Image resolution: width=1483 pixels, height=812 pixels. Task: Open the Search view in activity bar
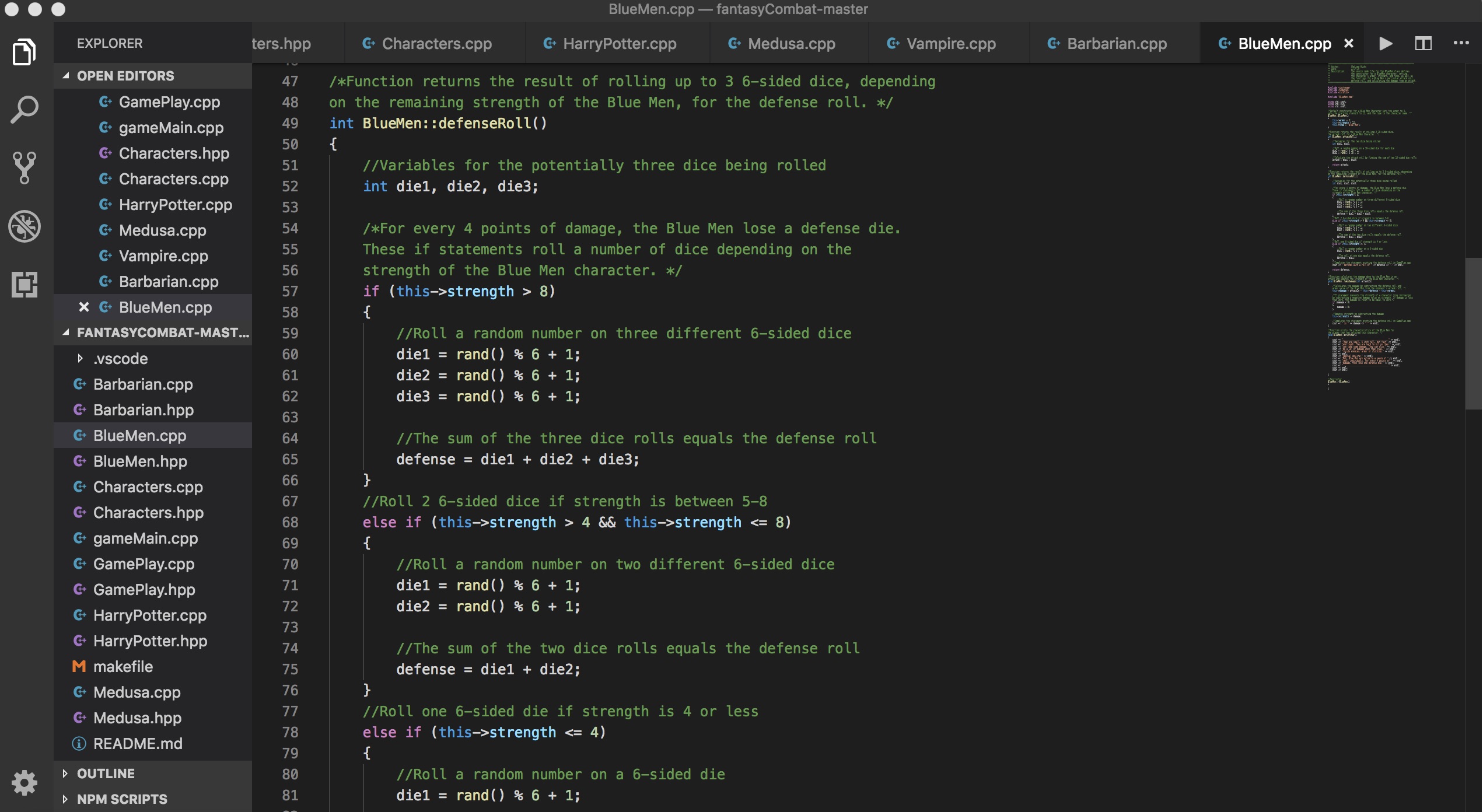(24, 110)
